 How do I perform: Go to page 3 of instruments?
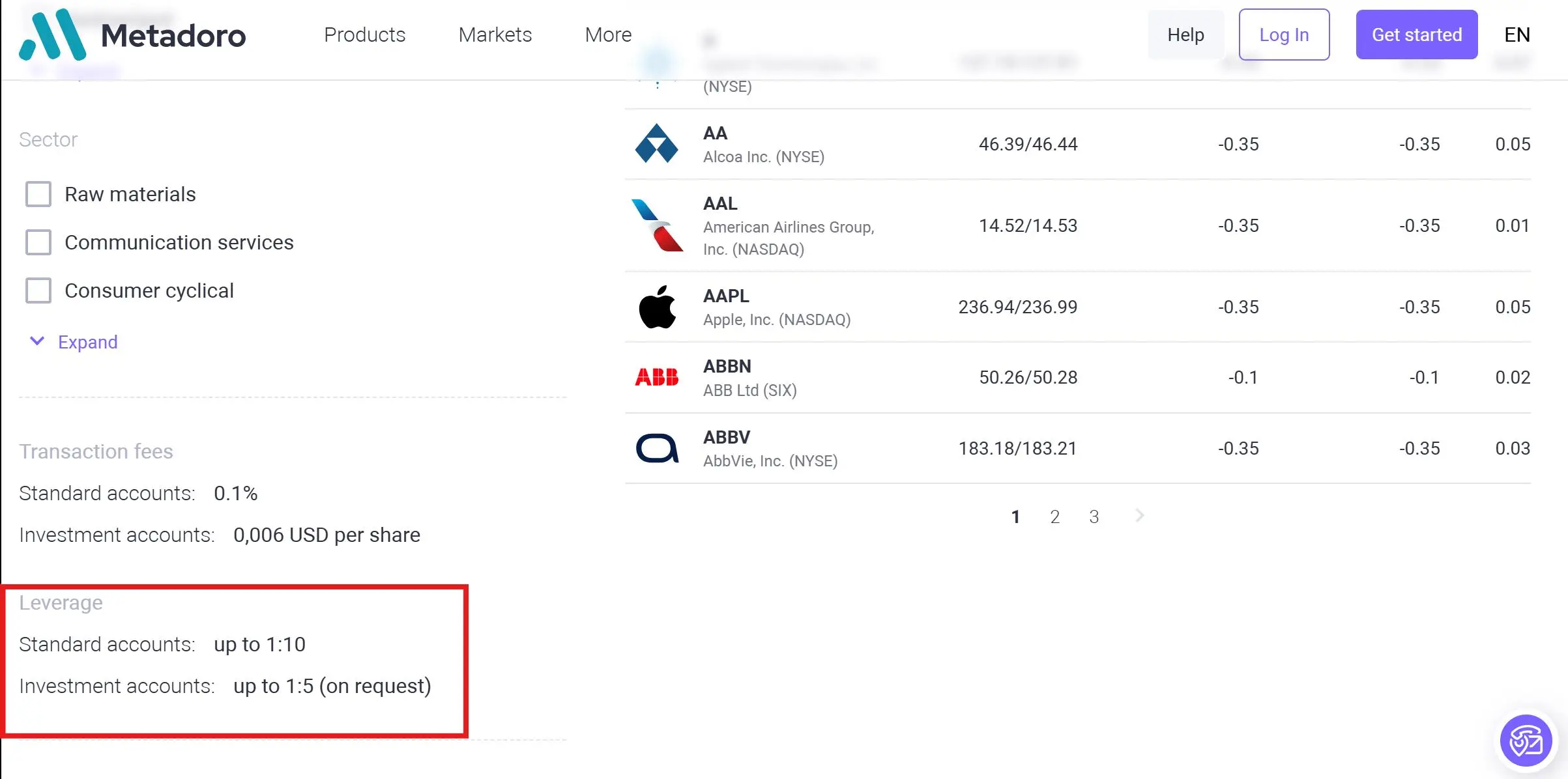tap(1094, 517)
